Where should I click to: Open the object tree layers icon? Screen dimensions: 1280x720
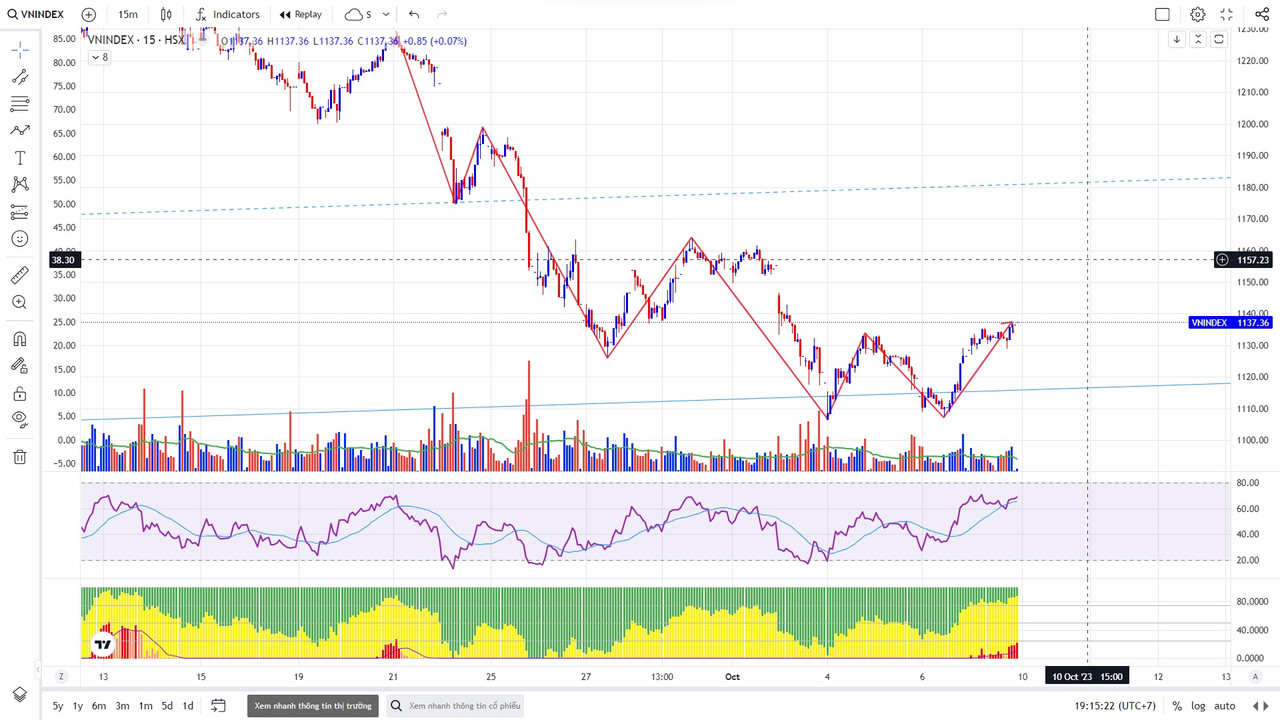[20, 694]
